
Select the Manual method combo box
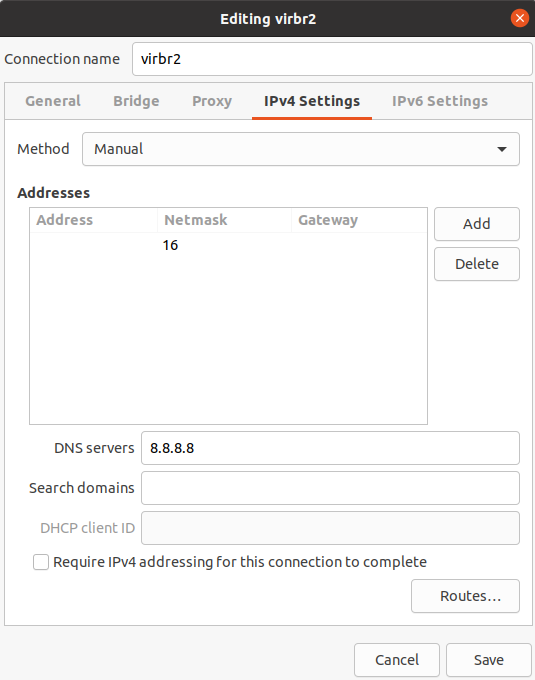(300, 149)
